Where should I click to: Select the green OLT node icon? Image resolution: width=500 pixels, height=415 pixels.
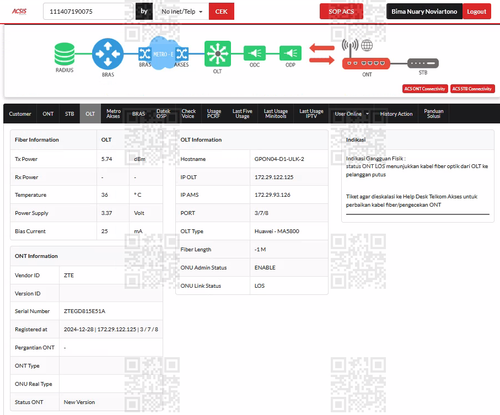217,53
